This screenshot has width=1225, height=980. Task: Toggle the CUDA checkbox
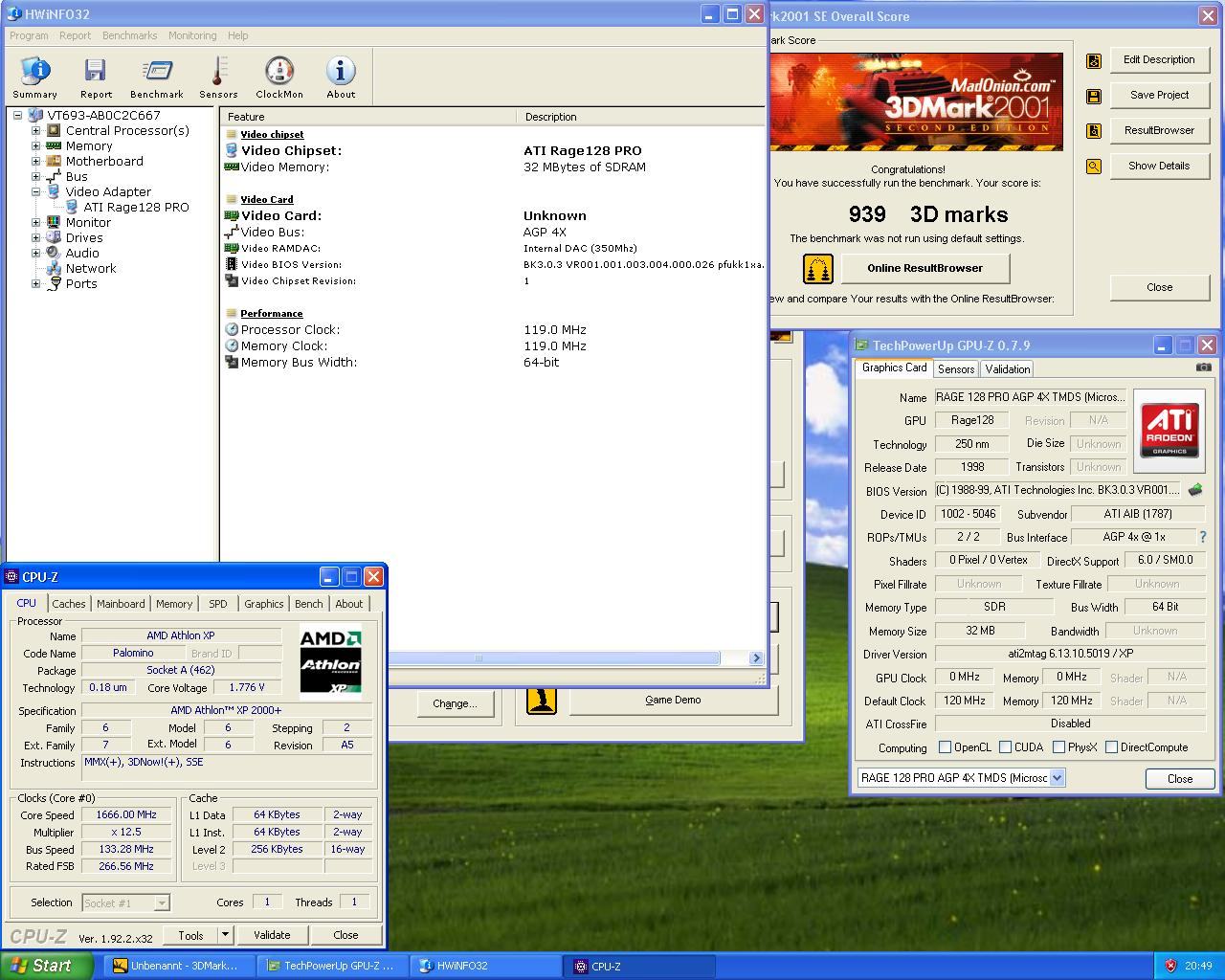coord(1006,747)
